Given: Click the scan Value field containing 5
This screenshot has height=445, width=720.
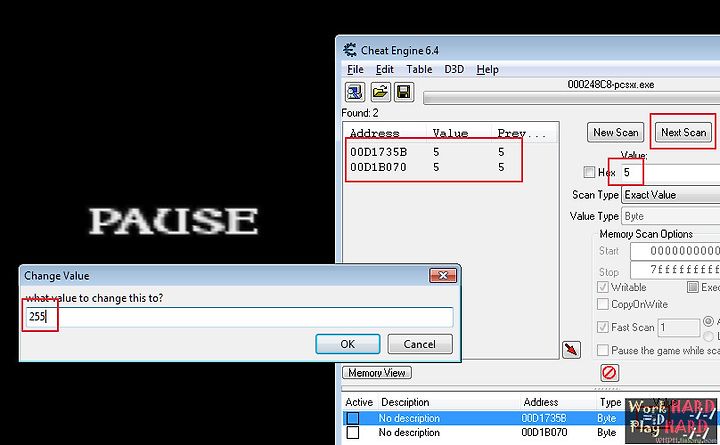Looking at the screenshot, I should 670,173.
